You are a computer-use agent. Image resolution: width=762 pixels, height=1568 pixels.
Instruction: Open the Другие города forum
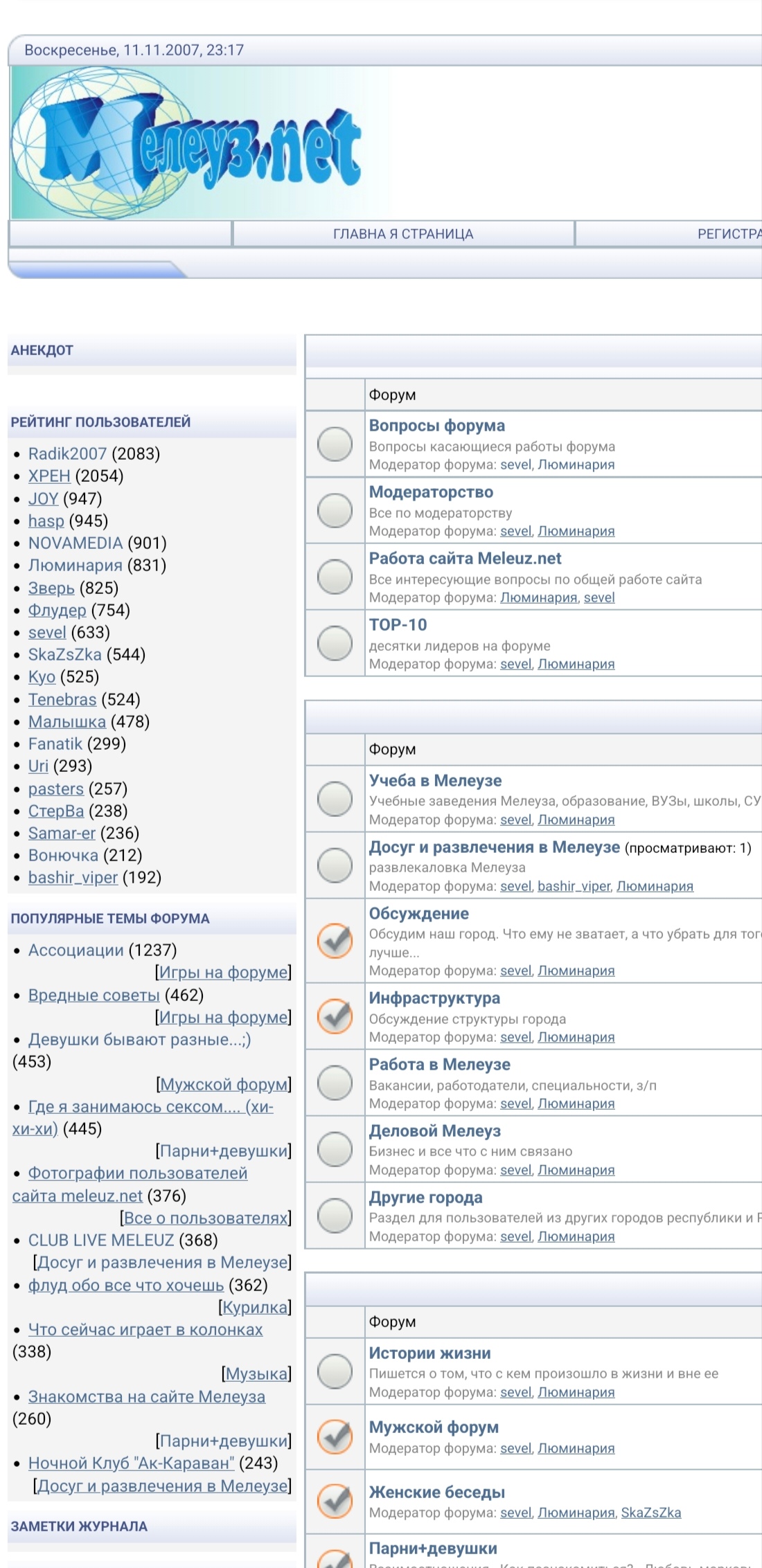[x=425, y=1198]
